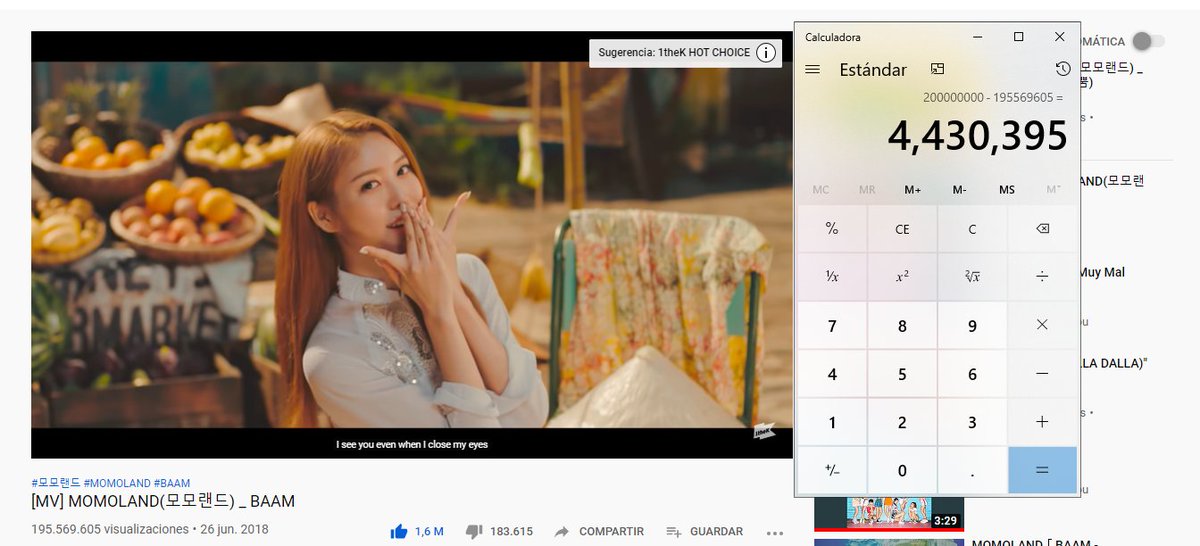Click the reciprocal 1/x key
This screenshot has height=546, width=1200.
click(x=832, y=276)
